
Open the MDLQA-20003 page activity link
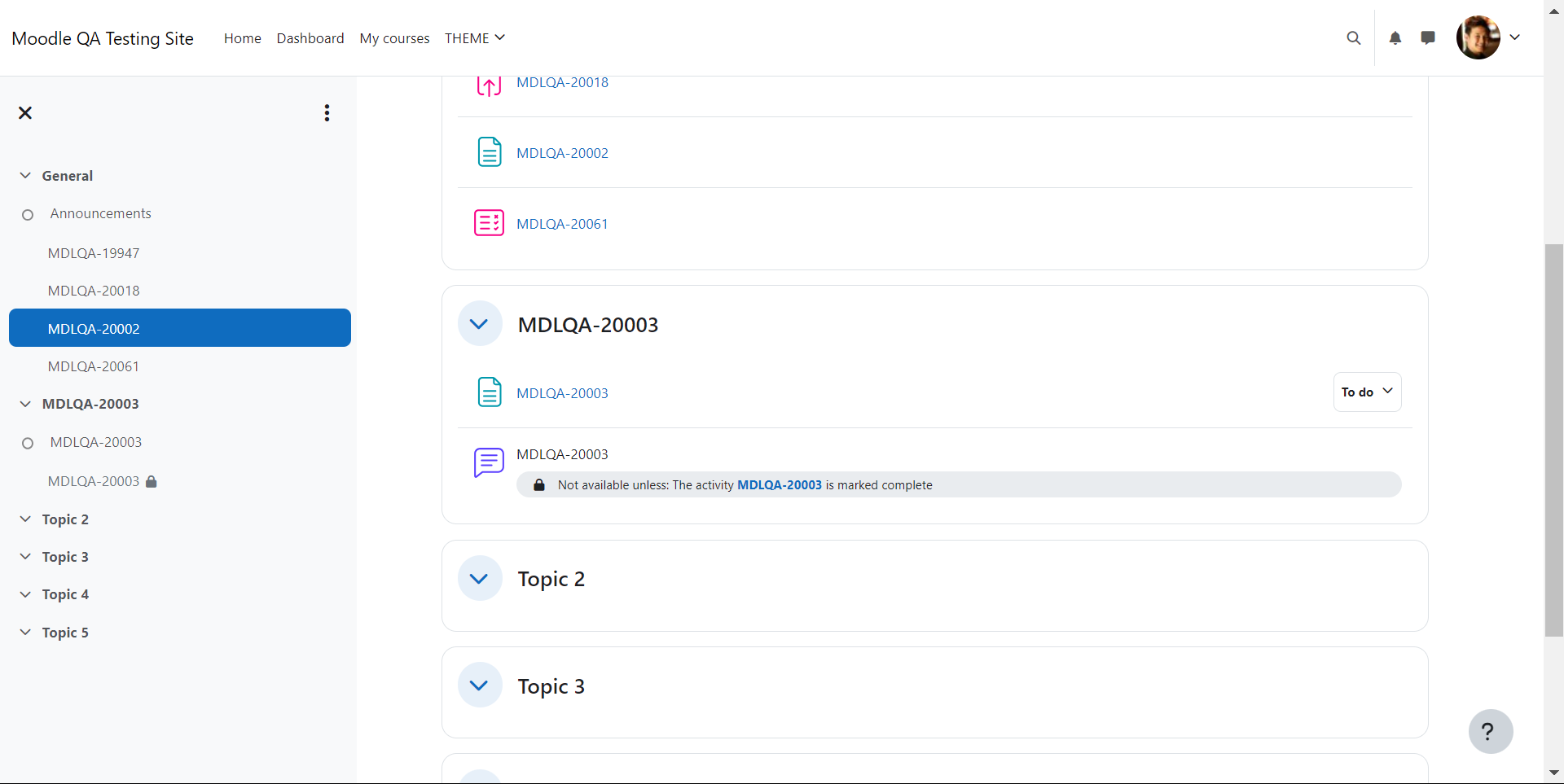click(562, 393)
